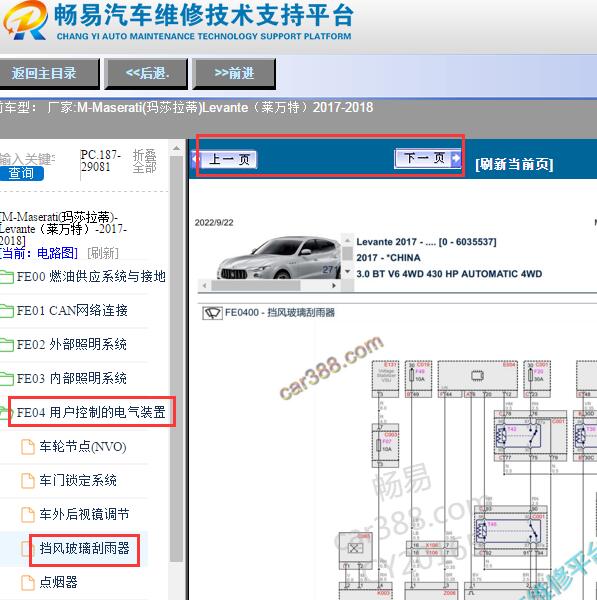This screenshot has width=597, height=600.
Task: Click the wiper icon beside FE0400 title
Action: click(212, 313)
